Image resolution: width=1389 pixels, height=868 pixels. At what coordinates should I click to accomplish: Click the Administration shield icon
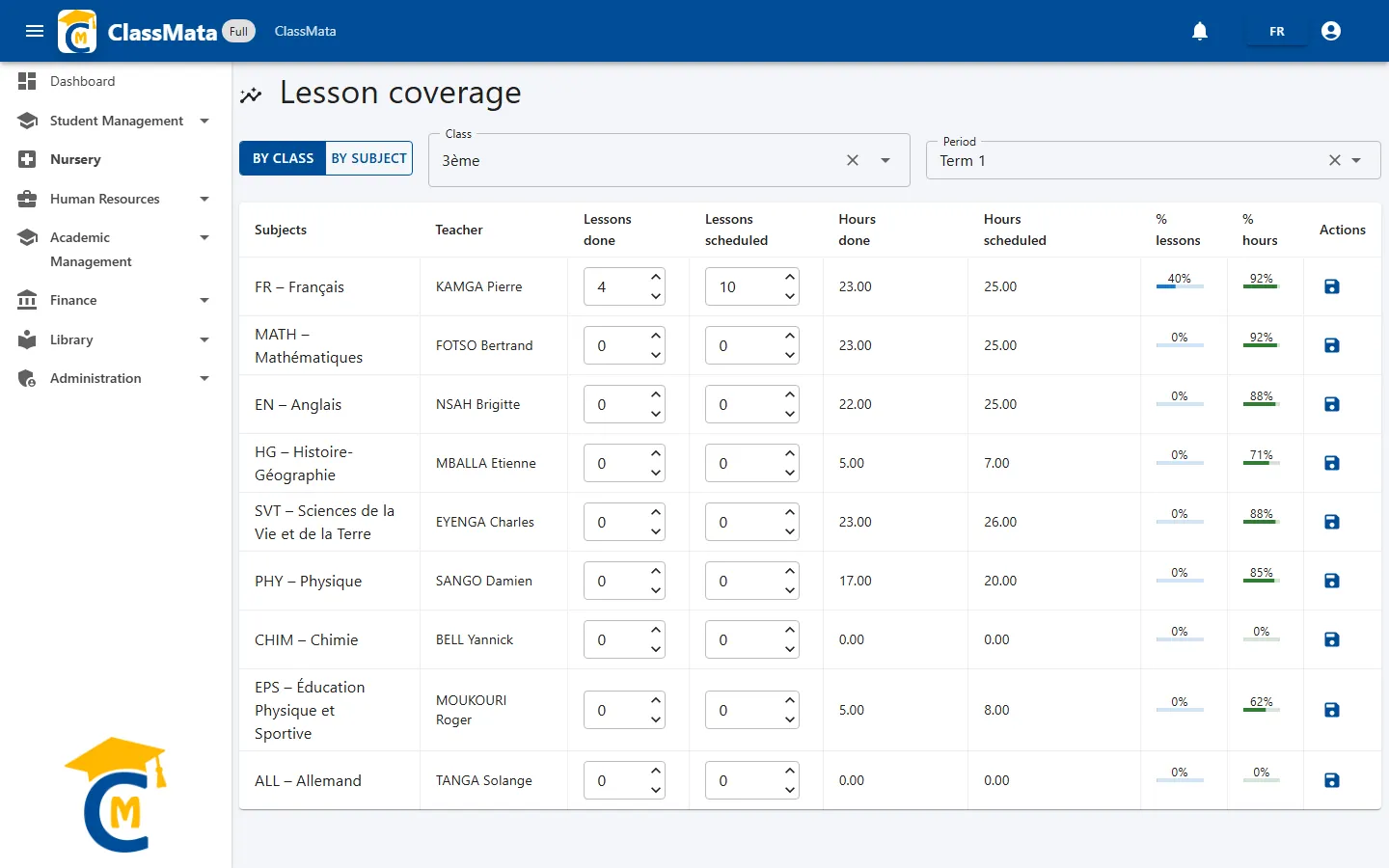[27, 378]
